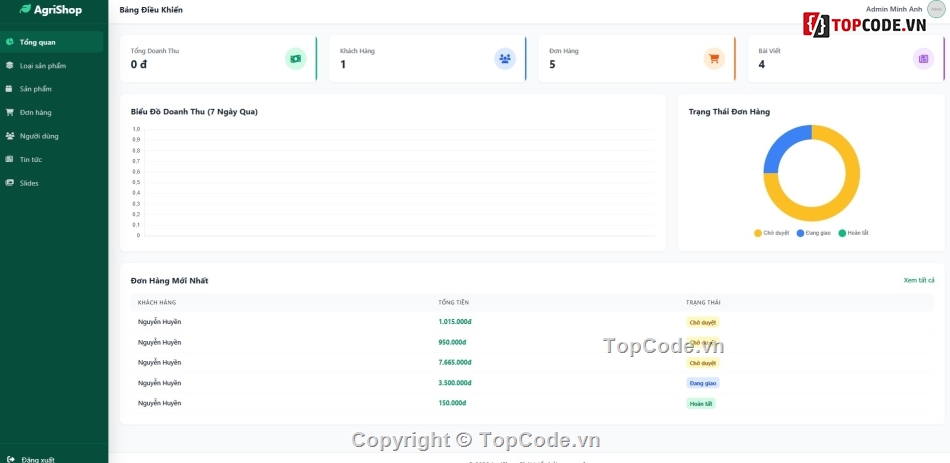Click the Biểu Đồ Doanh Thu chart heading
This screenshot has width=950, height=463.
pyautogui.click(x=194, y=112)
